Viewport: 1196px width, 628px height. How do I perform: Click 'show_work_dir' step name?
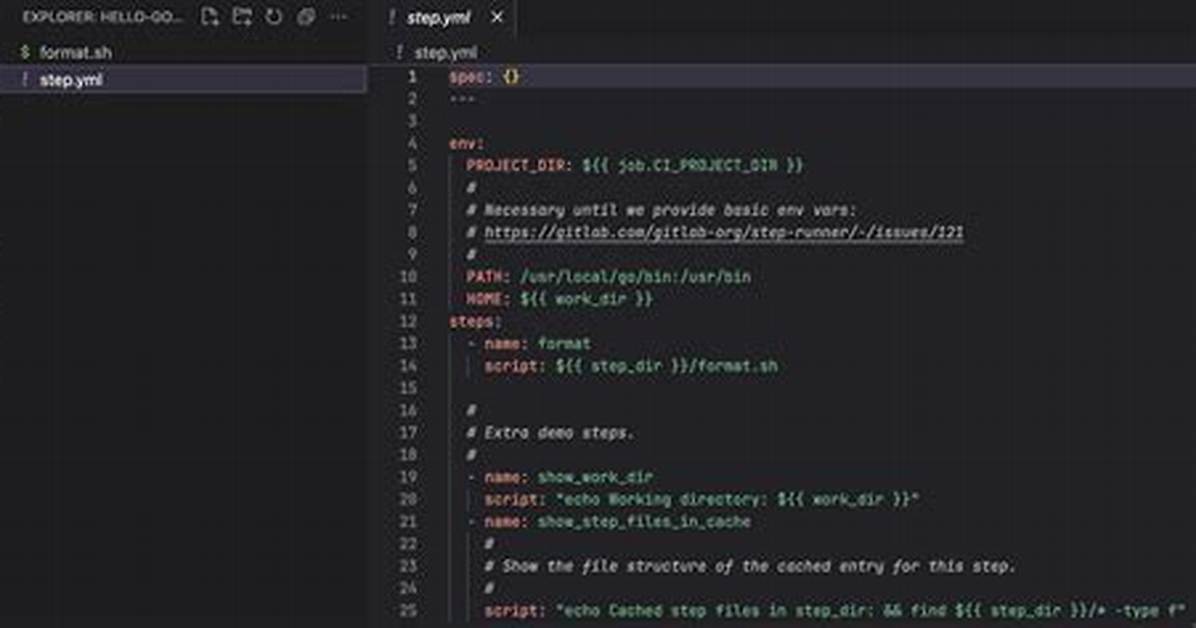[595, 477]
